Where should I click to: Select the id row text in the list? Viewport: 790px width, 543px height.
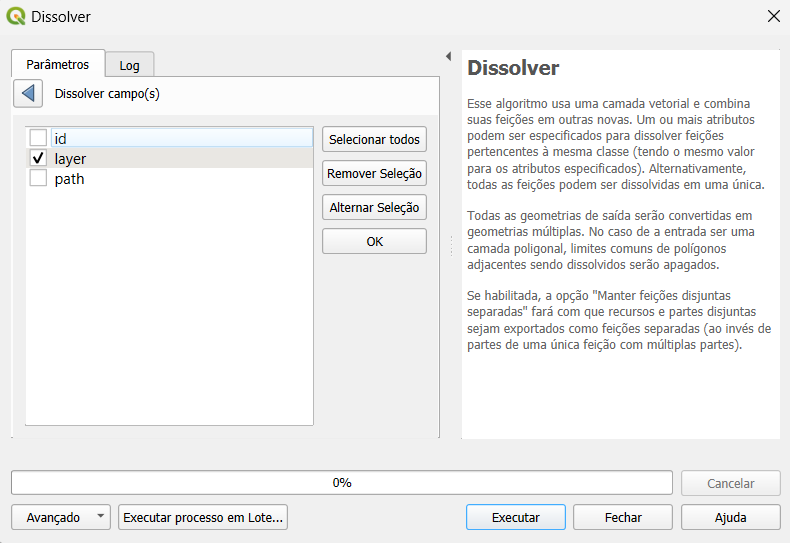pyautogui.click(x=60, y=139)
